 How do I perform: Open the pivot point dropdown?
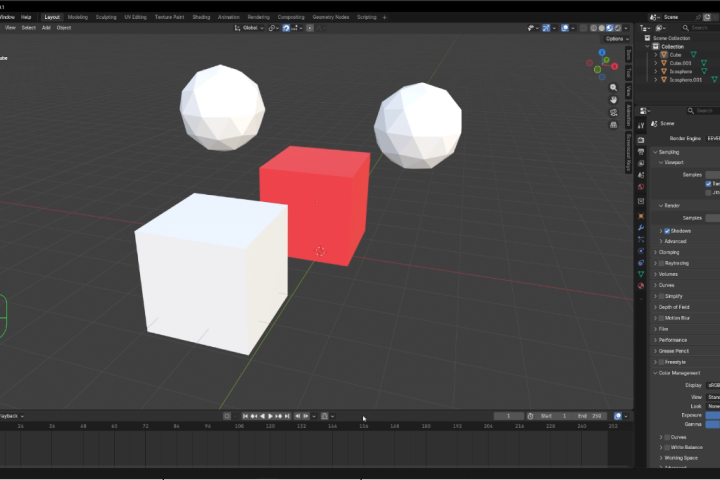coord(273,28)
